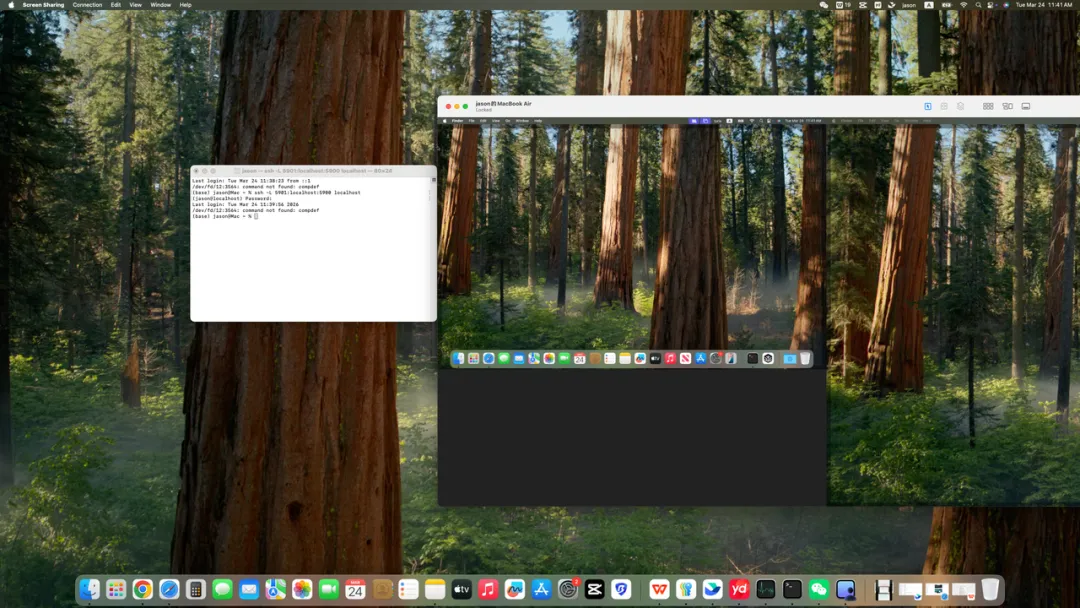Open the layered stack icon in Screen Sharing toolbar

(961, 106)
